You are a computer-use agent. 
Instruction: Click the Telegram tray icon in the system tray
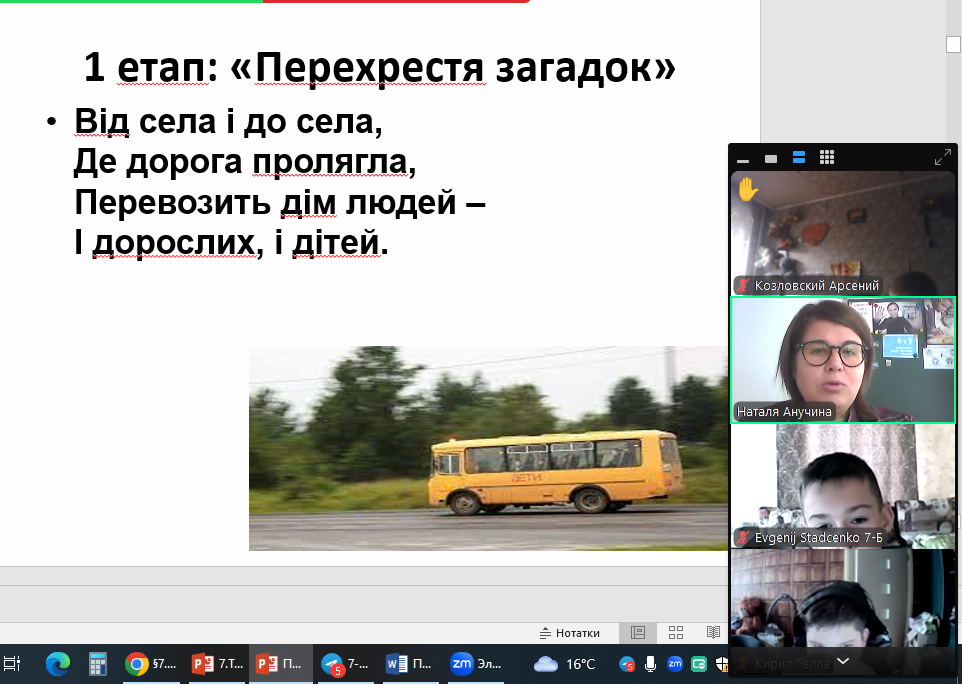[627, 664]
